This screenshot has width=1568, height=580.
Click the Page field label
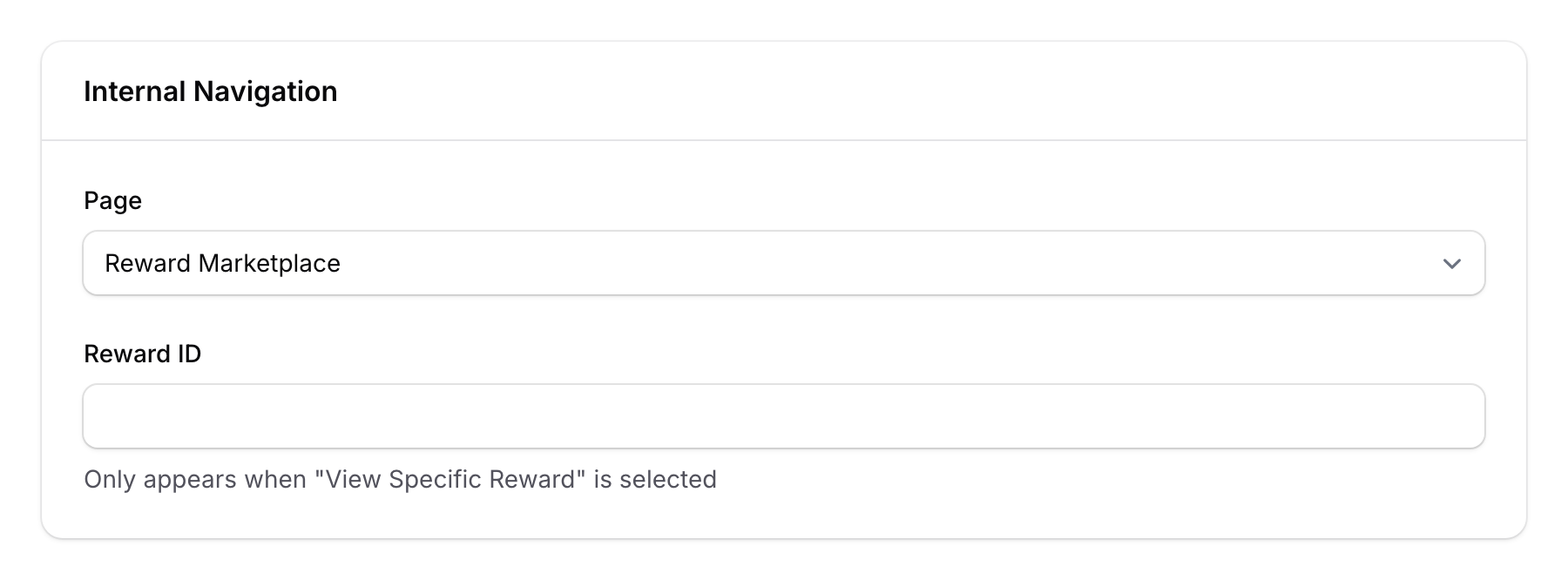click(112, 200)
